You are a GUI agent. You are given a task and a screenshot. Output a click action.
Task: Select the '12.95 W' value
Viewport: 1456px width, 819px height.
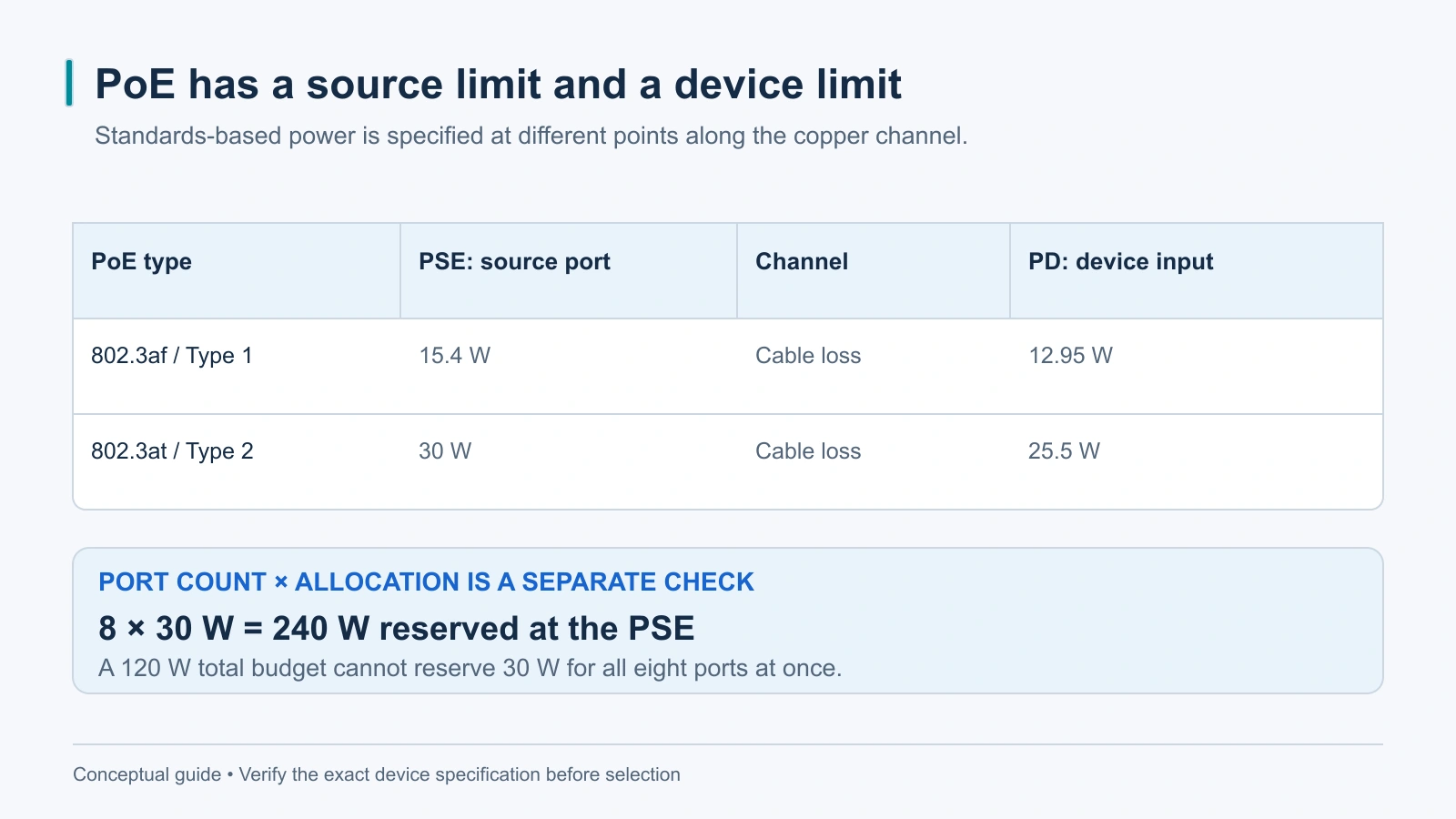[x=1070, y=356]
